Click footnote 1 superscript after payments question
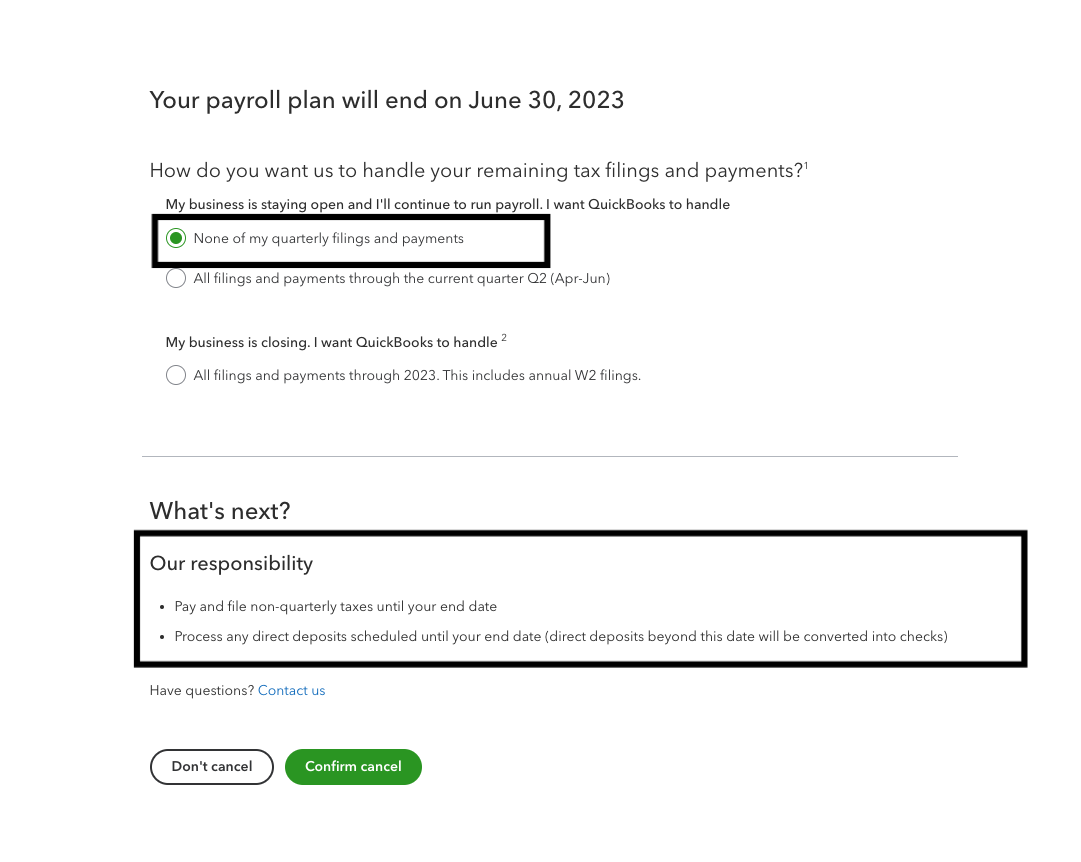Image resolution: width=1081 pixels, height=862 pixels. click(806, 165)
